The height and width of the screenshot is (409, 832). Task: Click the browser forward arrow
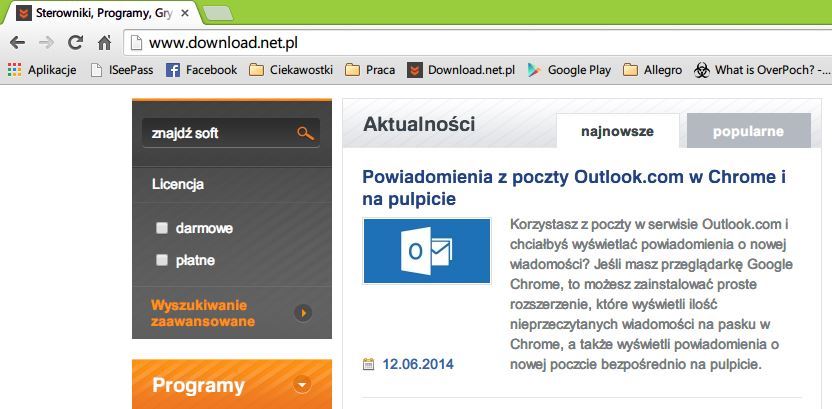coord(47,42)
